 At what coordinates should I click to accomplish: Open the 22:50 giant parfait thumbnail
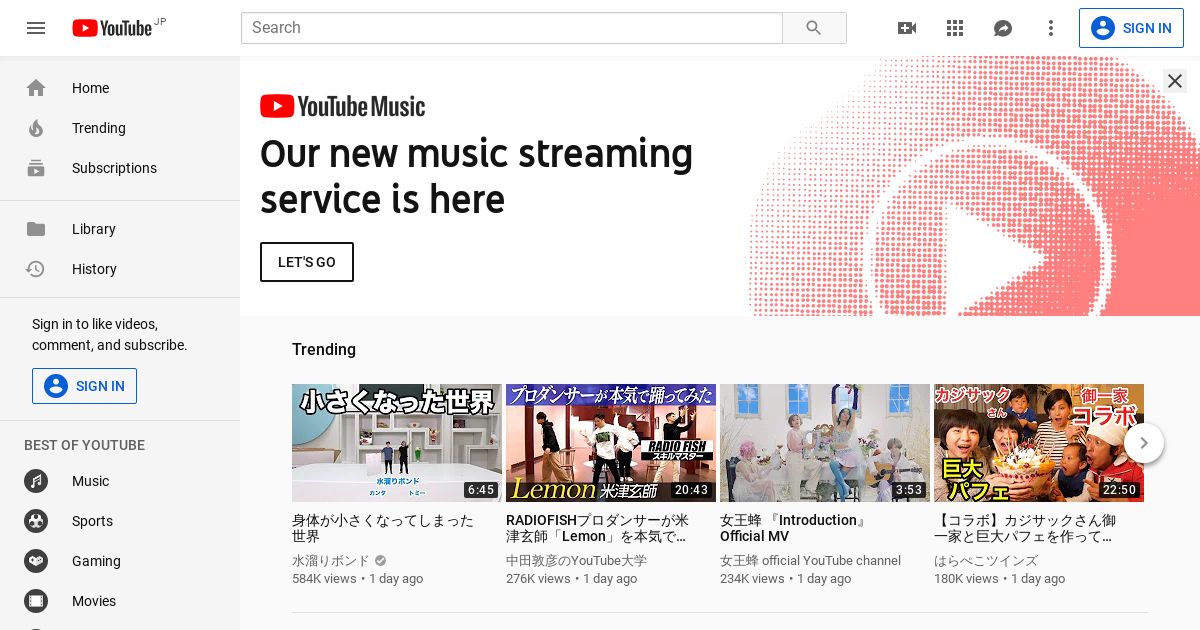tap(1039, 443)
